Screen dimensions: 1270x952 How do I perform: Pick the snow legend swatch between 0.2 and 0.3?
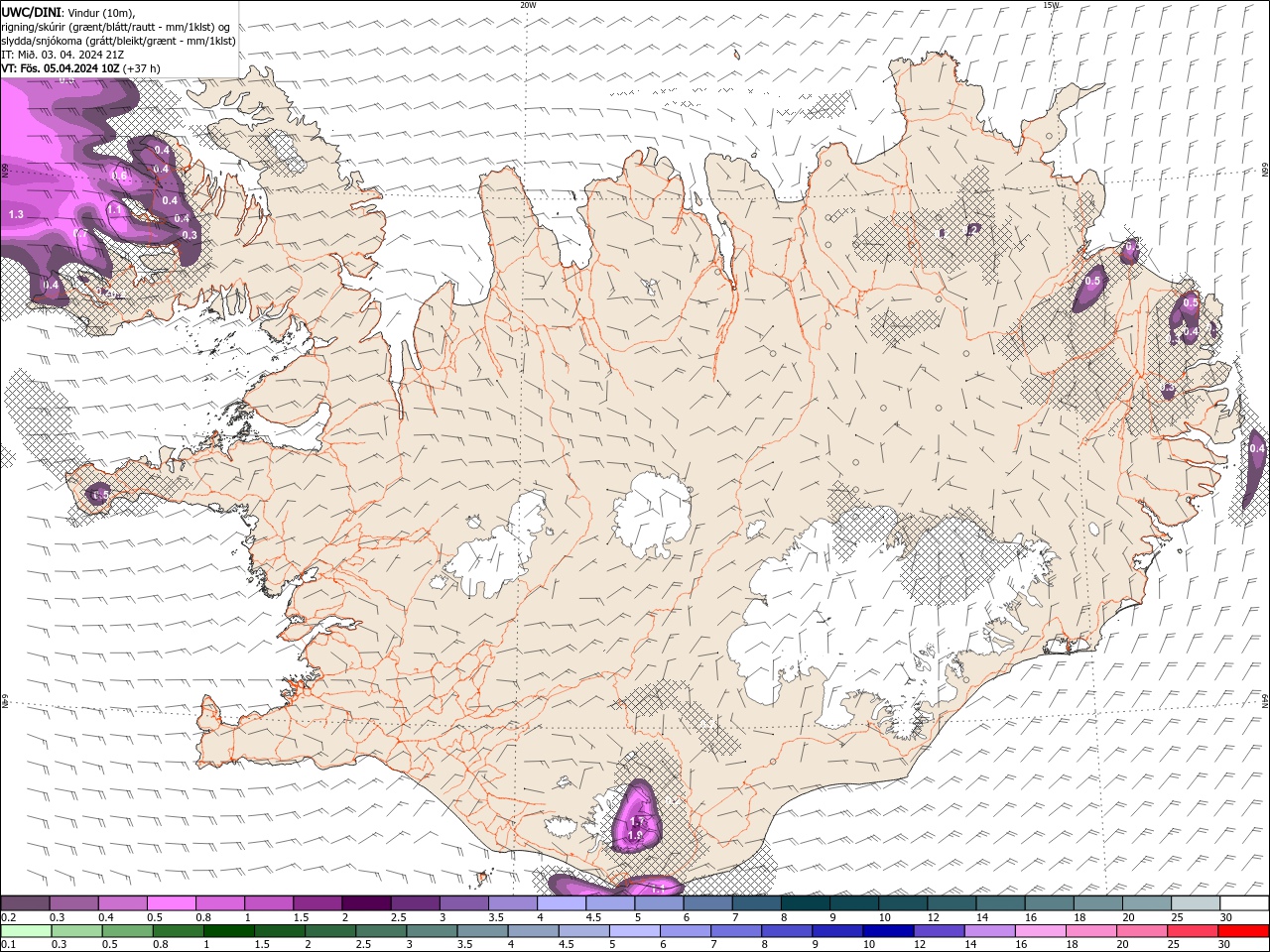(25, 903)
